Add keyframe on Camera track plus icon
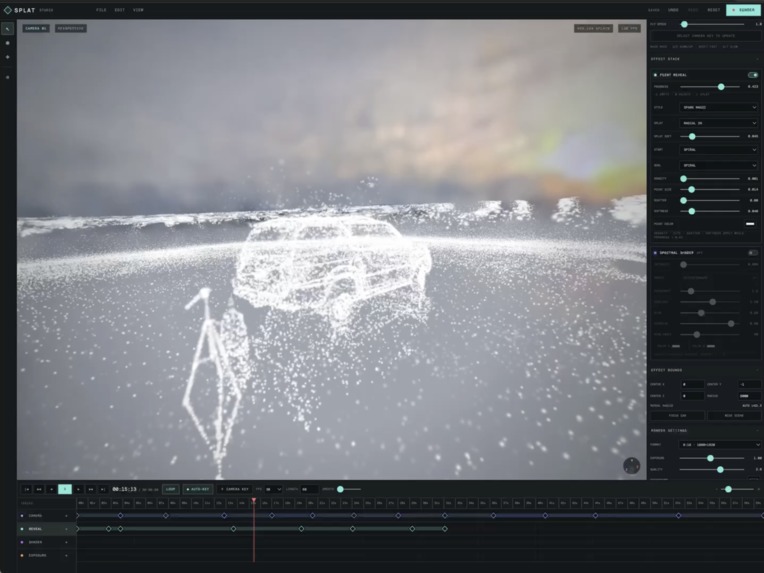 66,516
